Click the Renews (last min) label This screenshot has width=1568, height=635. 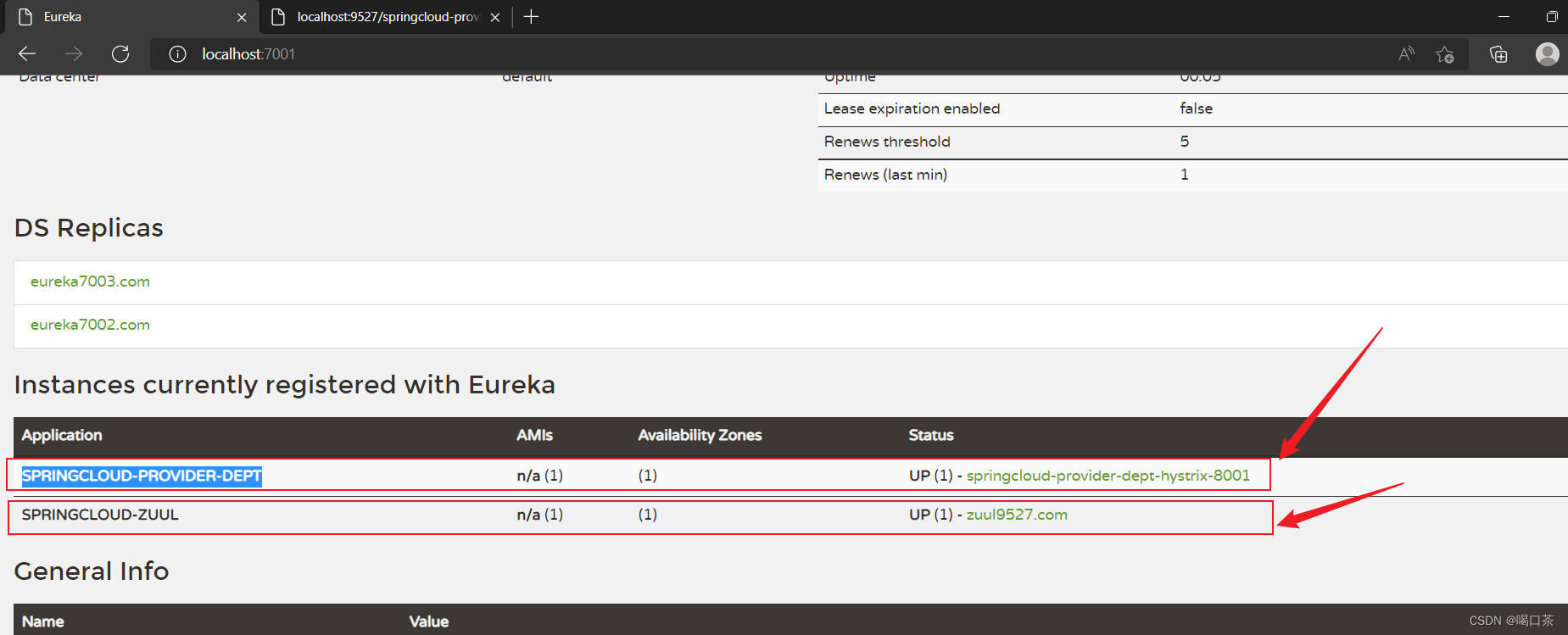coord(885,175)
